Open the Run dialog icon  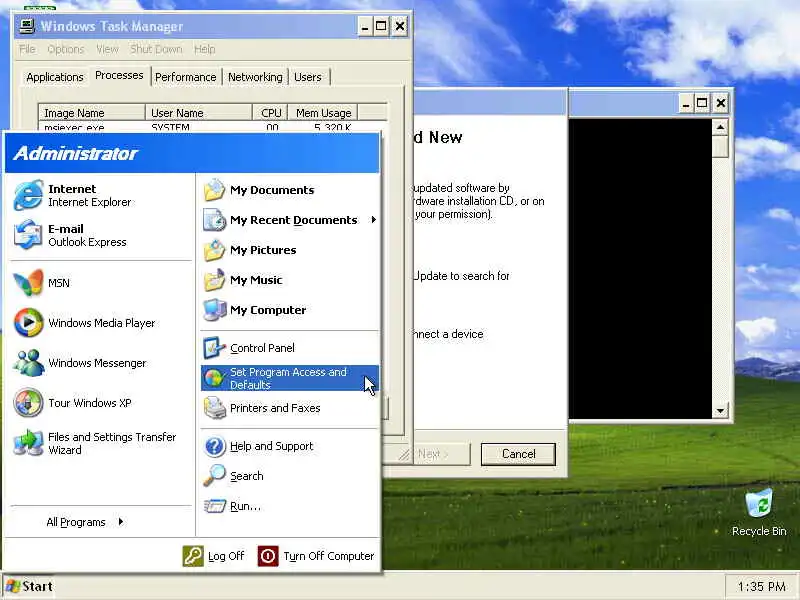[x=214, y=506]
